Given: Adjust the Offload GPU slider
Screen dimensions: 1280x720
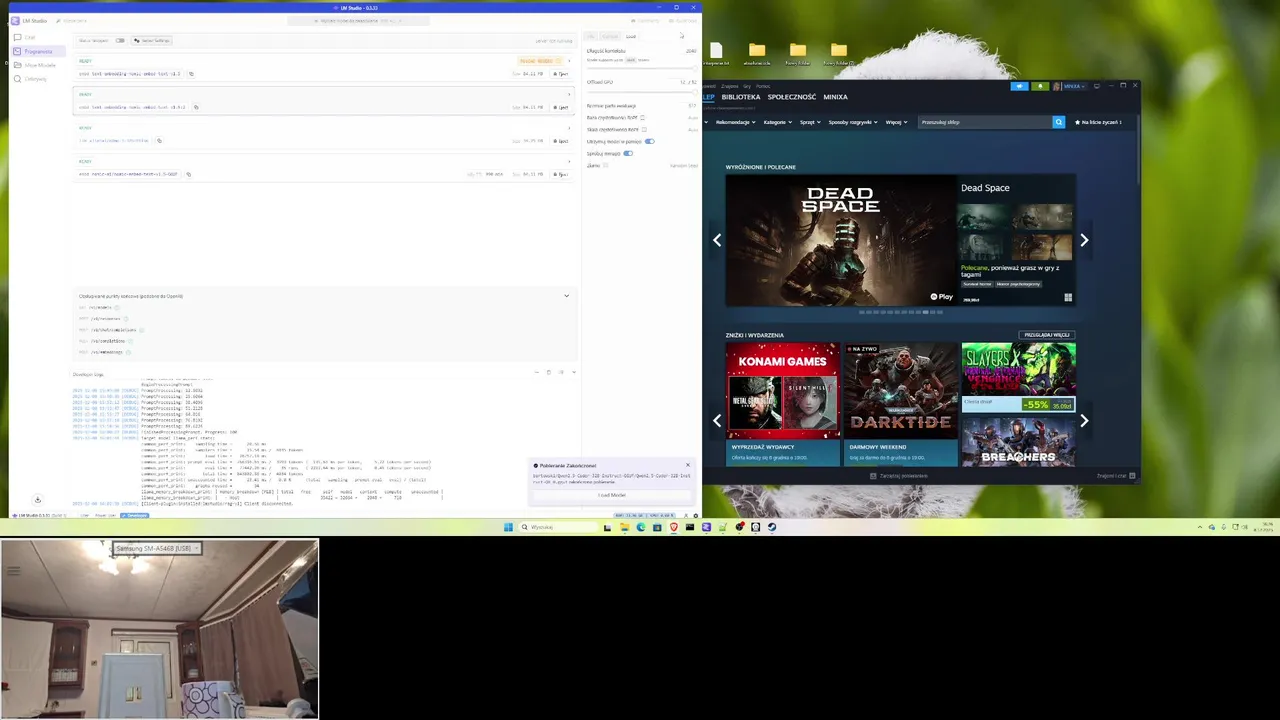Looking at the screenshot, I should tap(642, 92).
